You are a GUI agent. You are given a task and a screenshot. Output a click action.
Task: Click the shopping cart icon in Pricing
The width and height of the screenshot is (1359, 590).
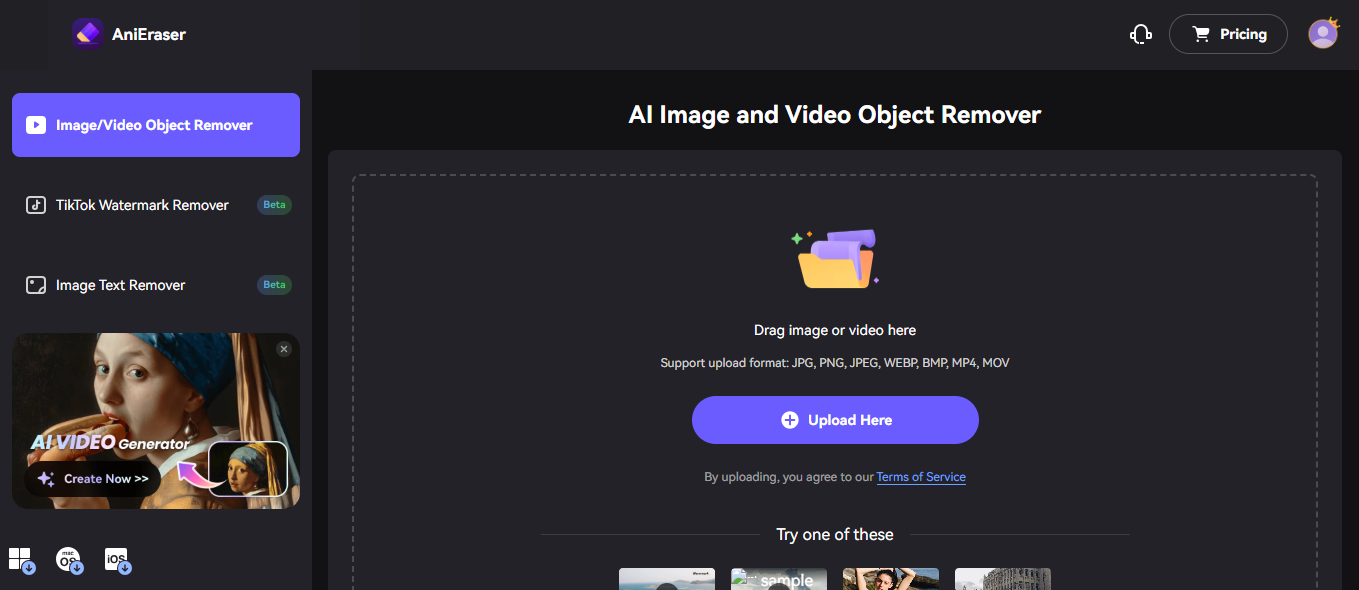click(1201, 33)
